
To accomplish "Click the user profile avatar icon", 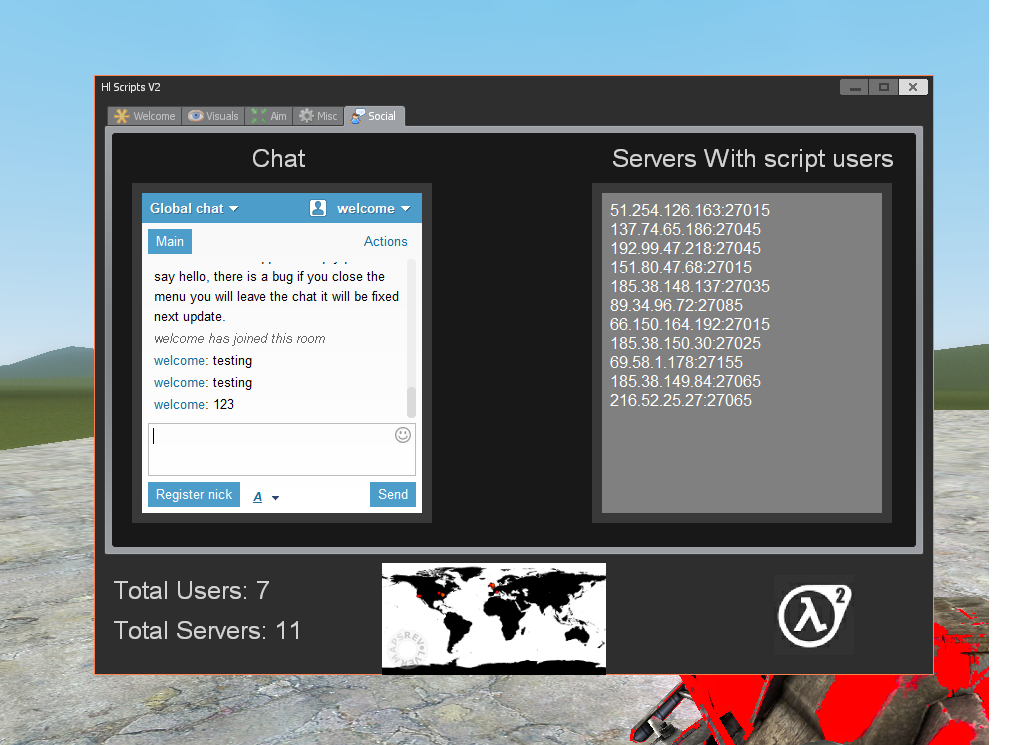I will pos(318,208).
